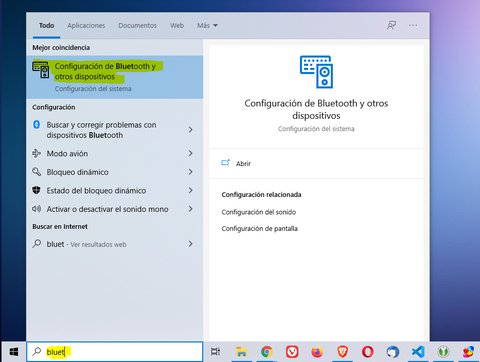Switch to the Web tab
The height and width of the screenshot is (362, 480).
pyautogui.click(x=177, y=25)
